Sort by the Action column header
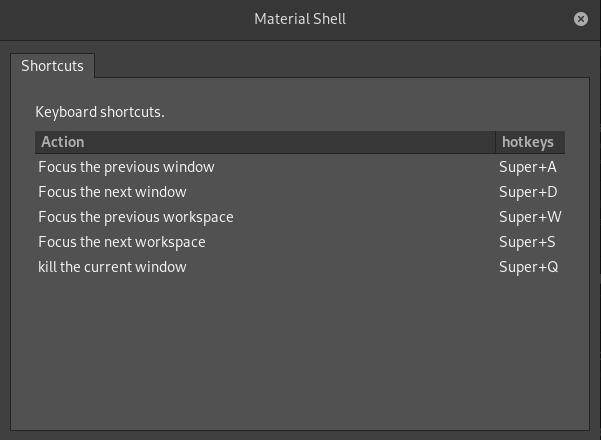The width and height of the screenshot is (601, 440). [x=264, y=142]
